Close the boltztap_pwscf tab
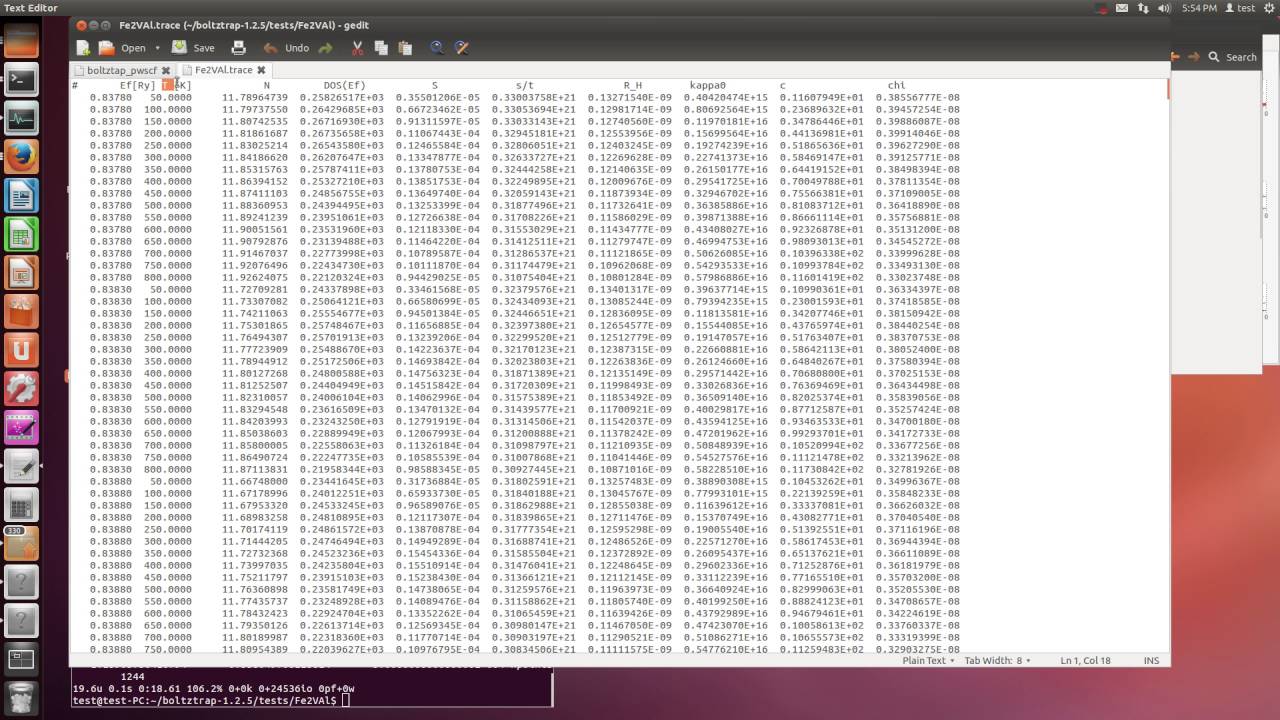Viewport: 1280px width, 720px height. click(168, 71)
